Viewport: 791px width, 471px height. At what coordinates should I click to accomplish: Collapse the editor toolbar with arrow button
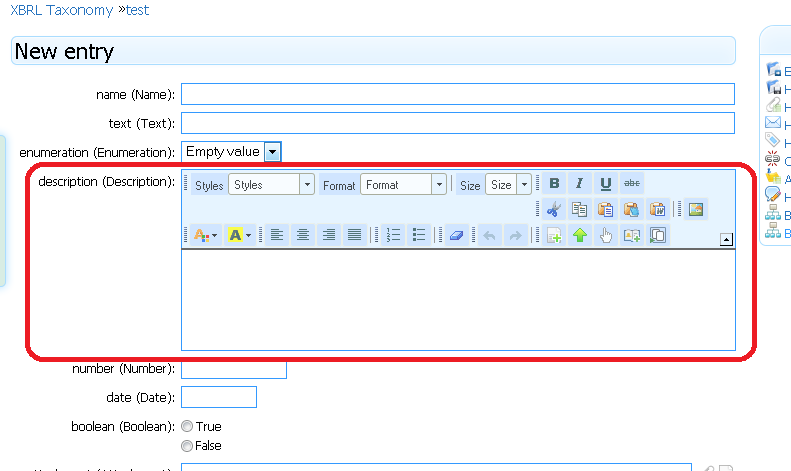(726, 240)
